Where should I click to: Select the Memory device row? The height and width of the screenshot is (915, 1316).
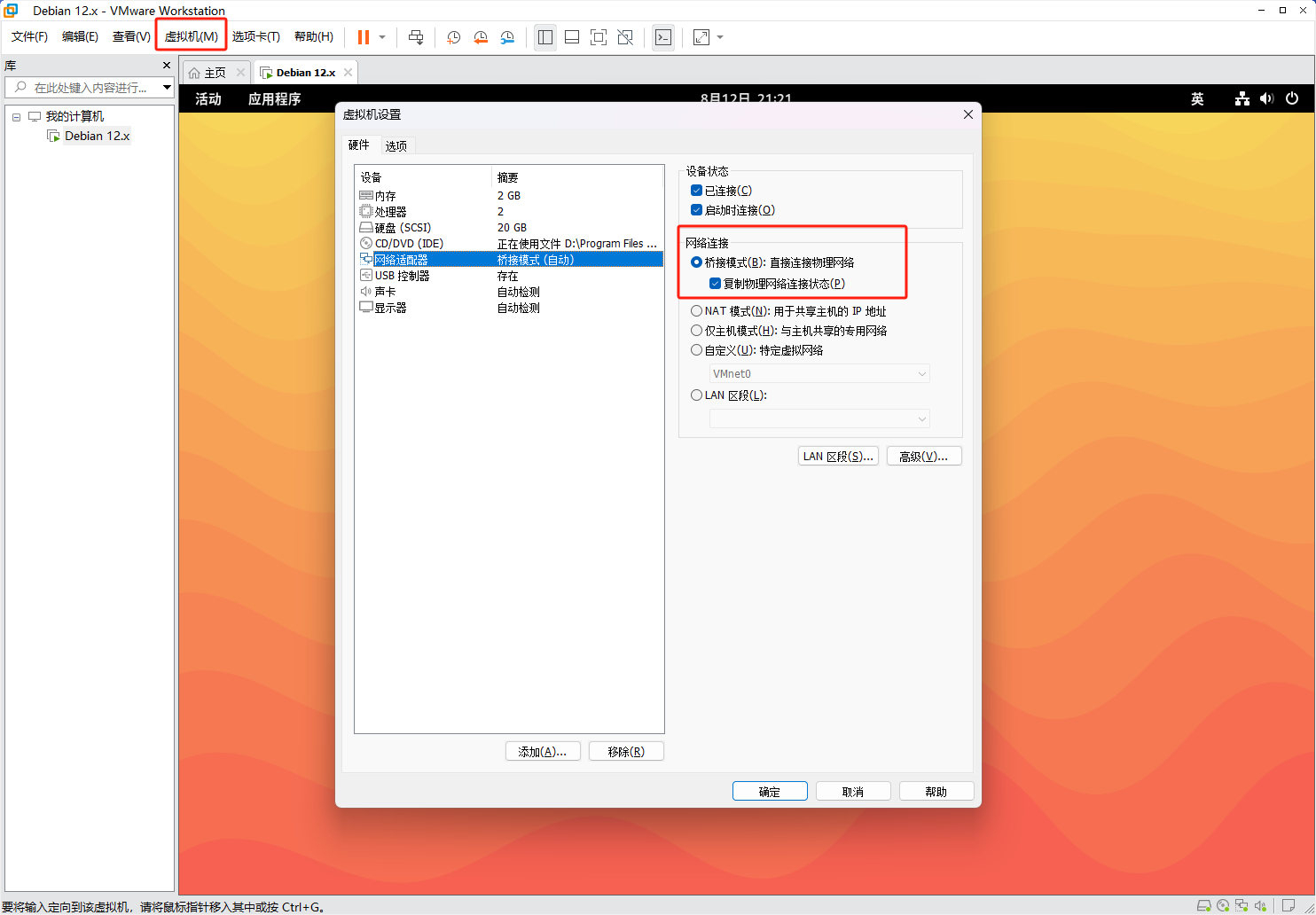509,196
